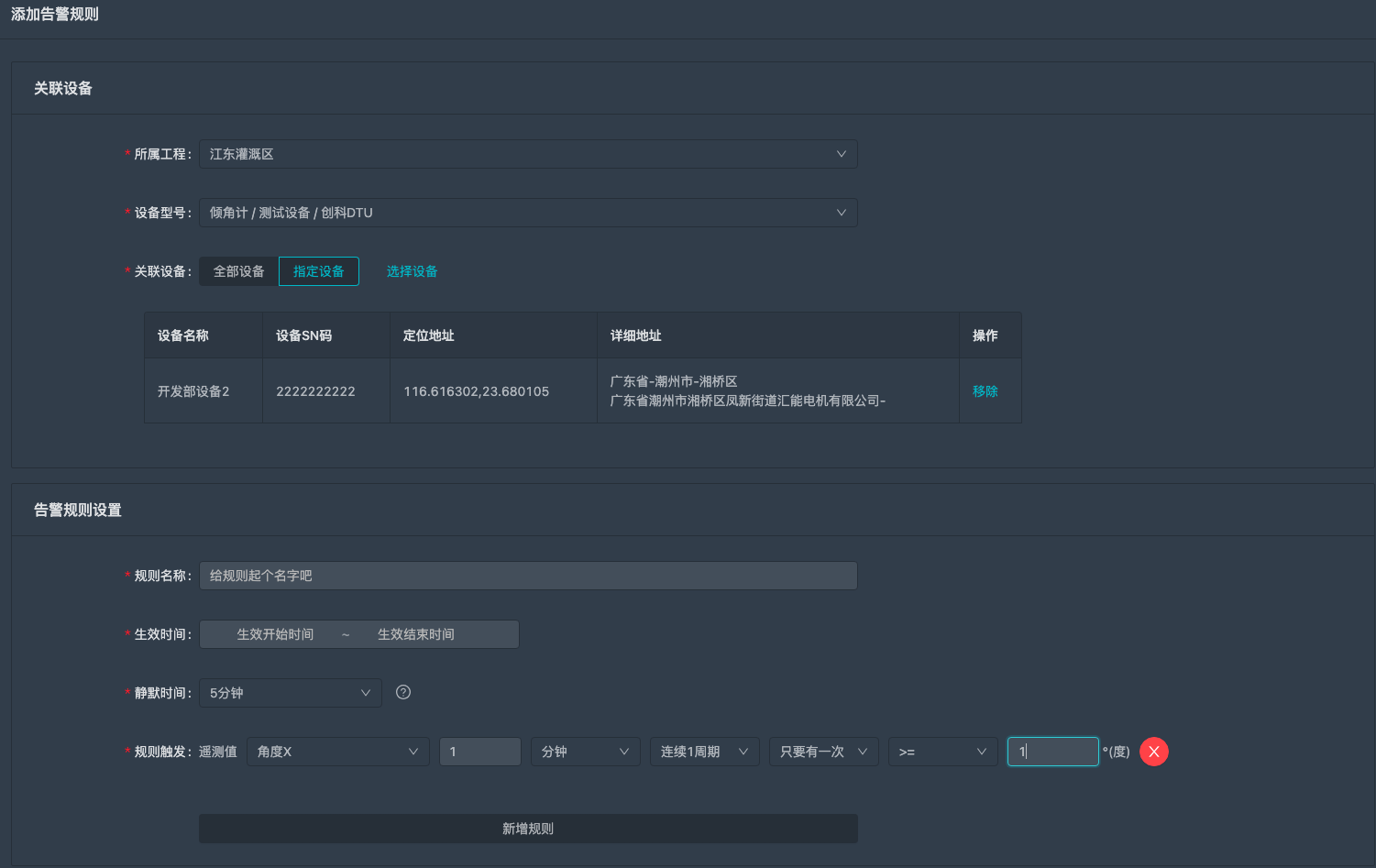
Task: Click the red delete rule icon
Action: [1153, 752]
